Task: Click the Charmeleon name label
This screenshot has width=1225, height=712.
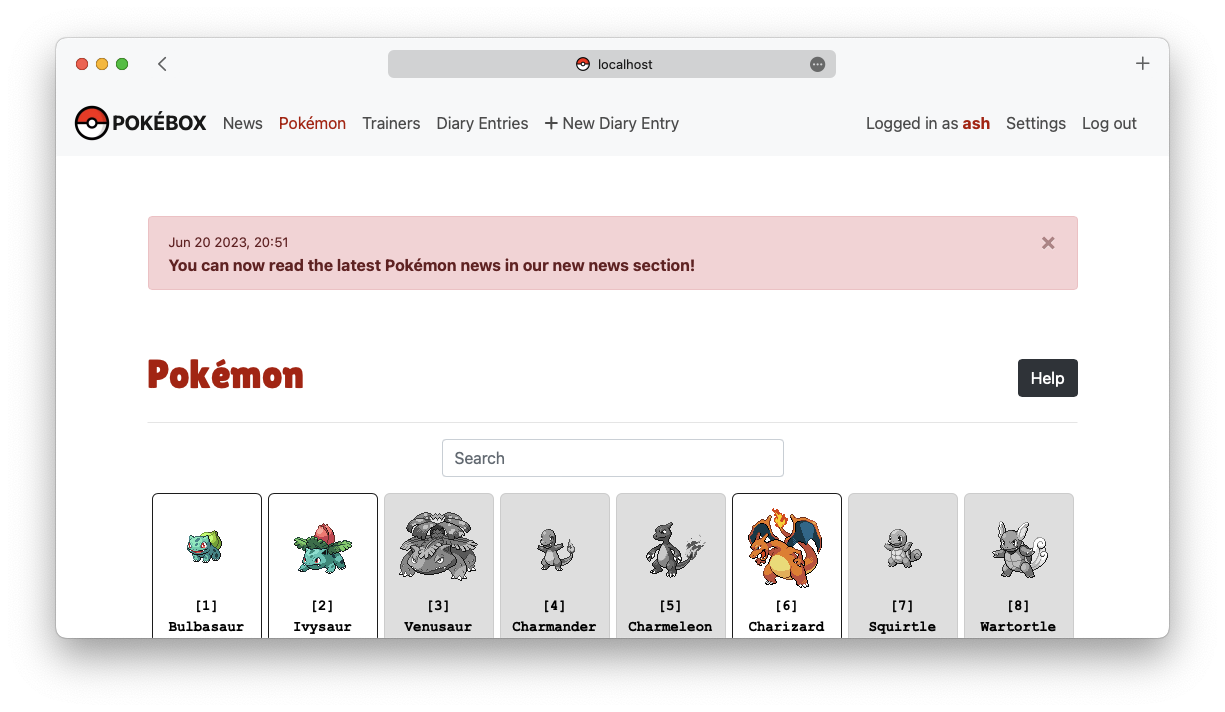Action: click(670, 627)
